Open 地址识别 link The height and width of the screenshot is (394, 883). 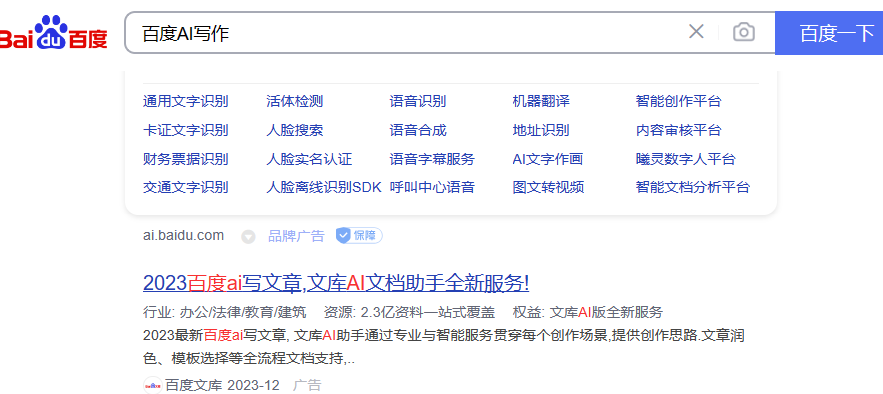pos(541,131)
